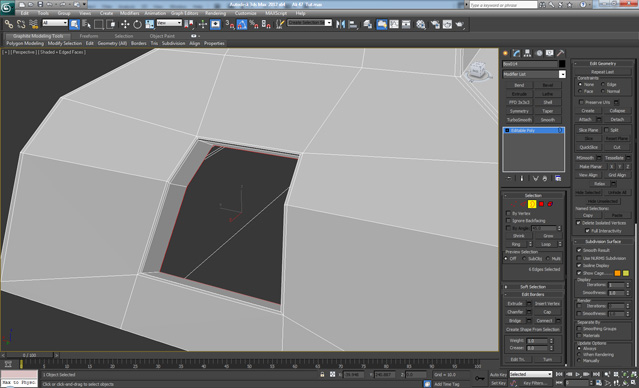This screenshot has height=388, width=639.
Task: Click the Mirror tool icon
Action: click(x=340, y=24)
